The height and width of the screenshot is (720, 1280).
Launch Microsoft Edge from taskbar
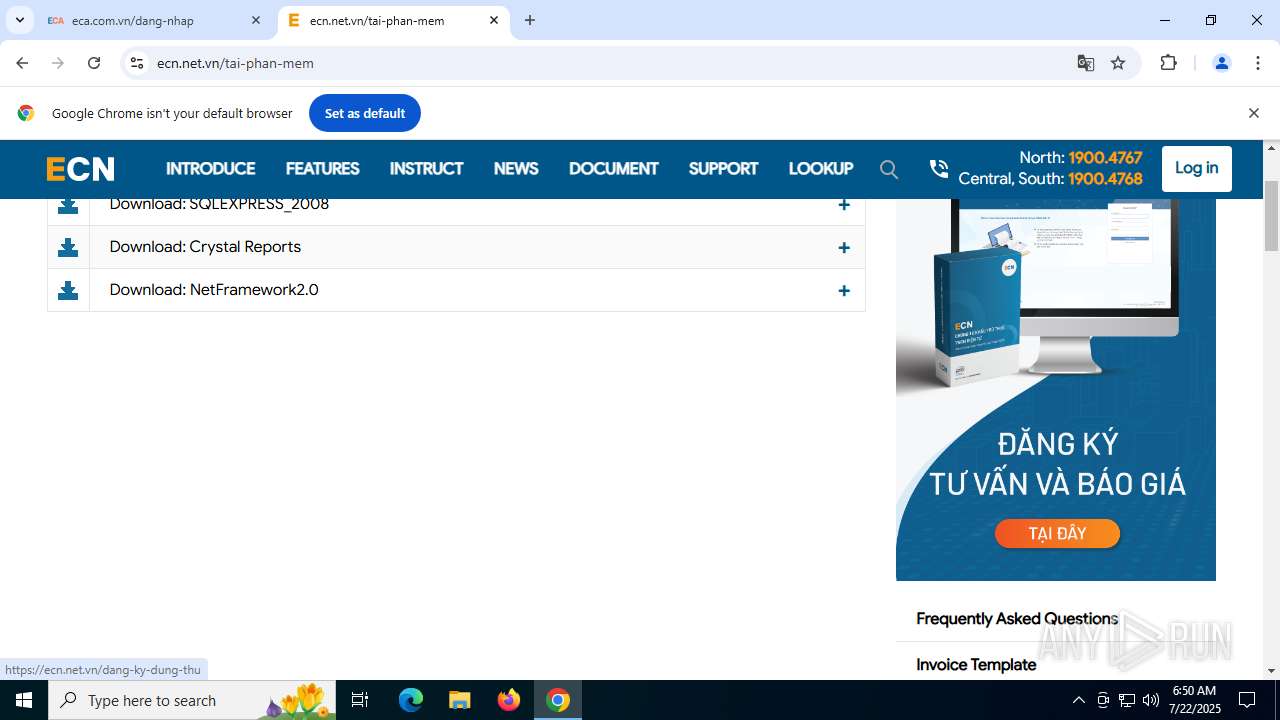411,700
